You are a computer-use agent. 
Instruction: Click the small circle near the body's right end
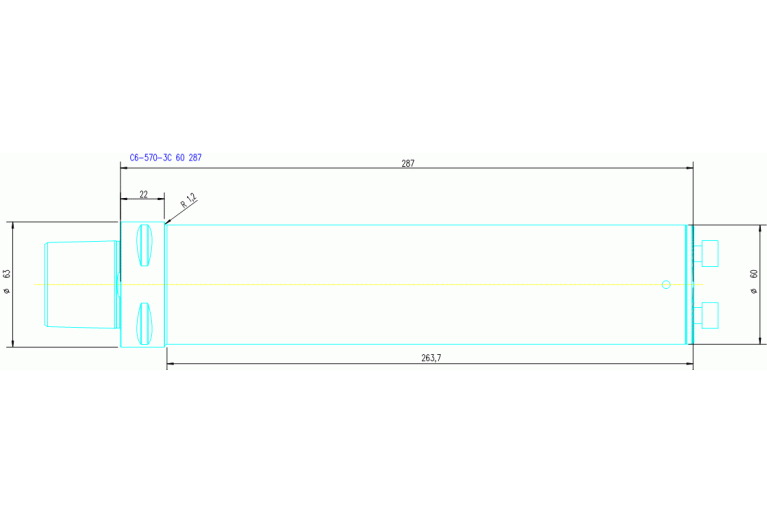coord(666,285)
